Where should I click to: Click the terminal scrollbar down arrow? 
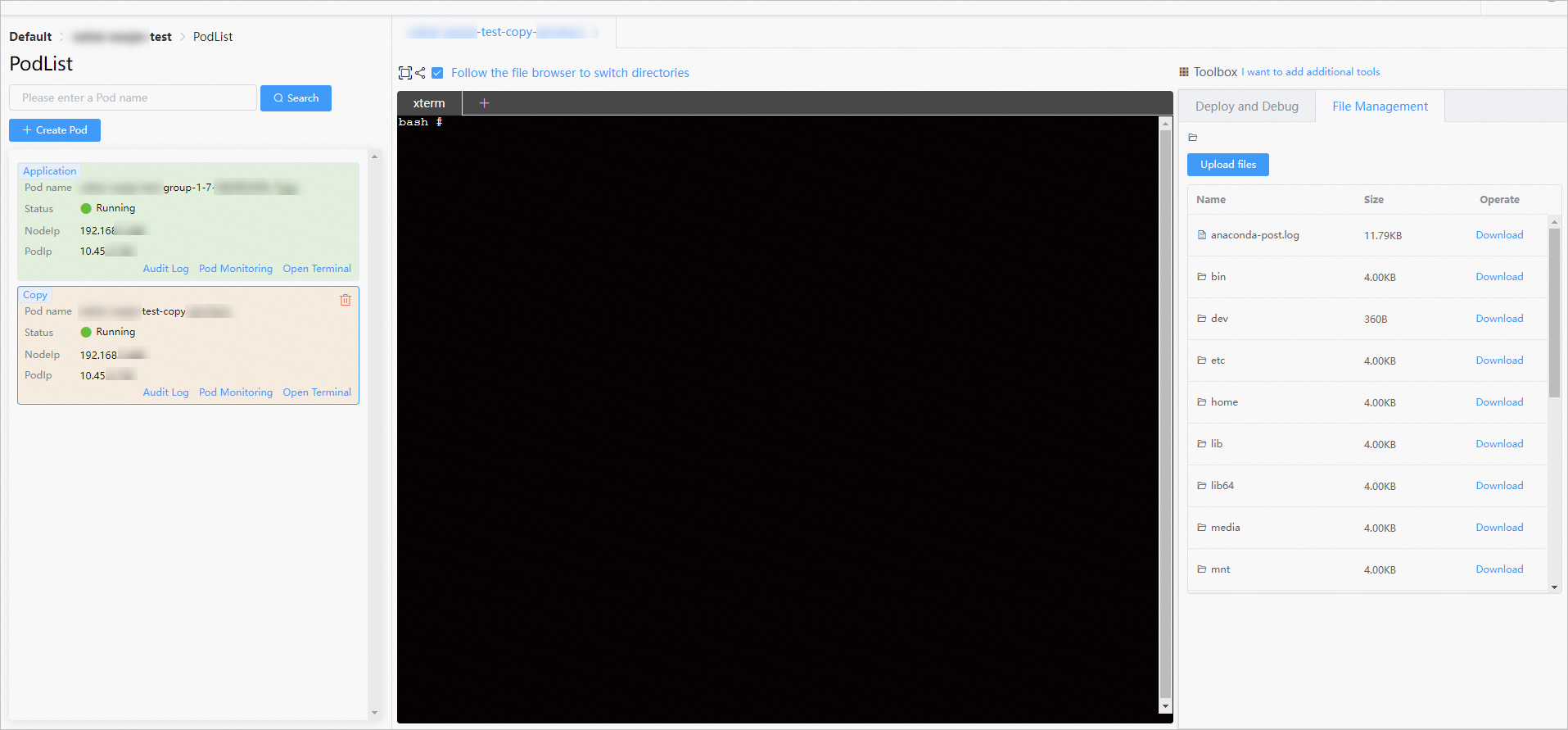pyautogui.click(x=1165, y=706)
